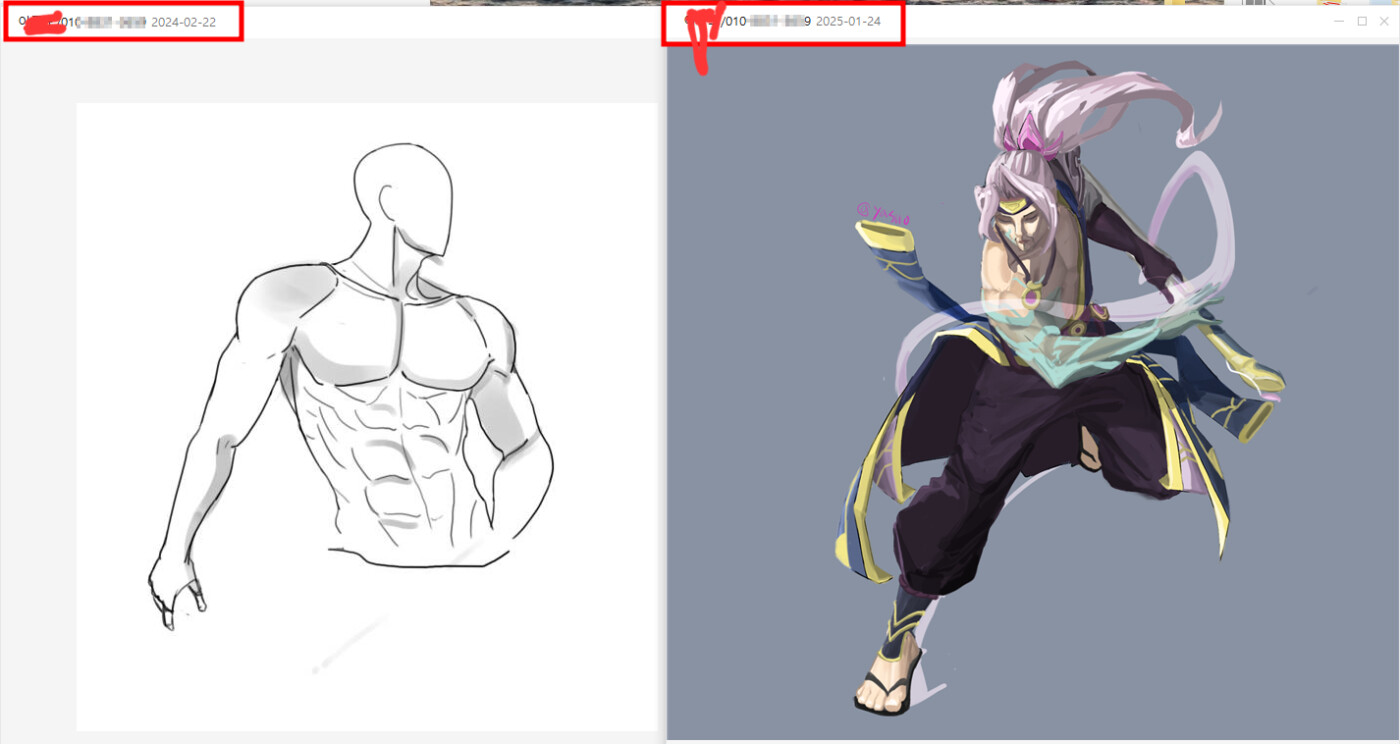
Task: Click the 2024-02-22 date in left title
Action: [x=183, y=22]
